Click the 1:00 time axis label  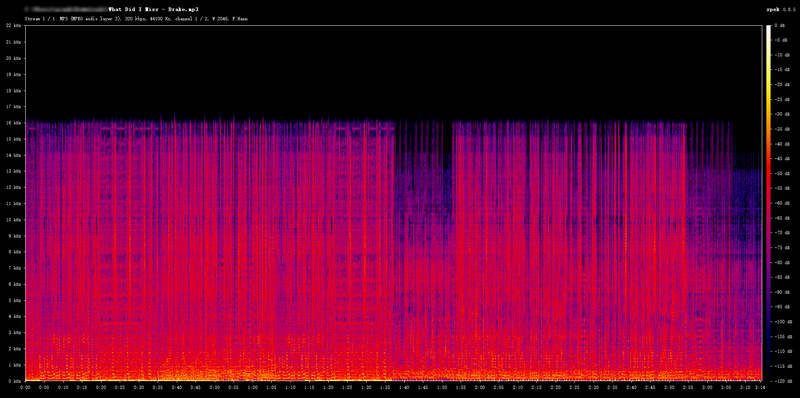(x=253, y=387)
